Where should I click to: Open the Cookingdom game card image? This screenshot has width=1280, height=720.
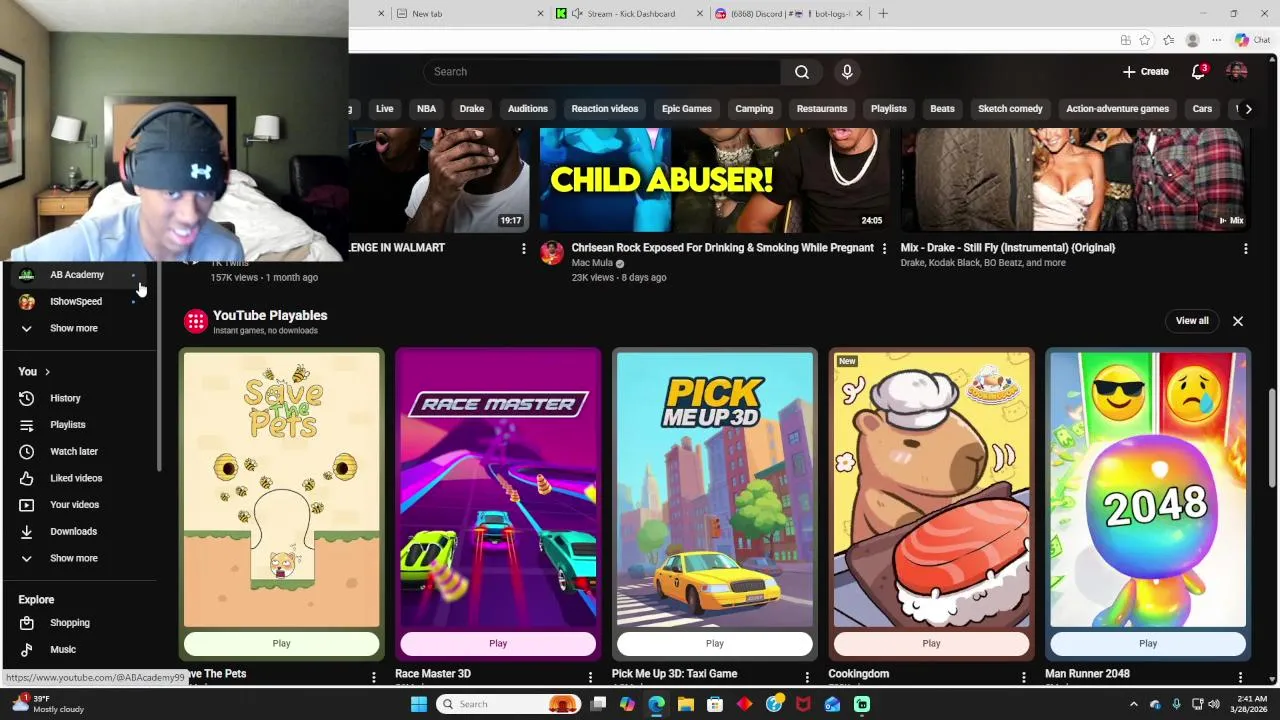point(931,489)
